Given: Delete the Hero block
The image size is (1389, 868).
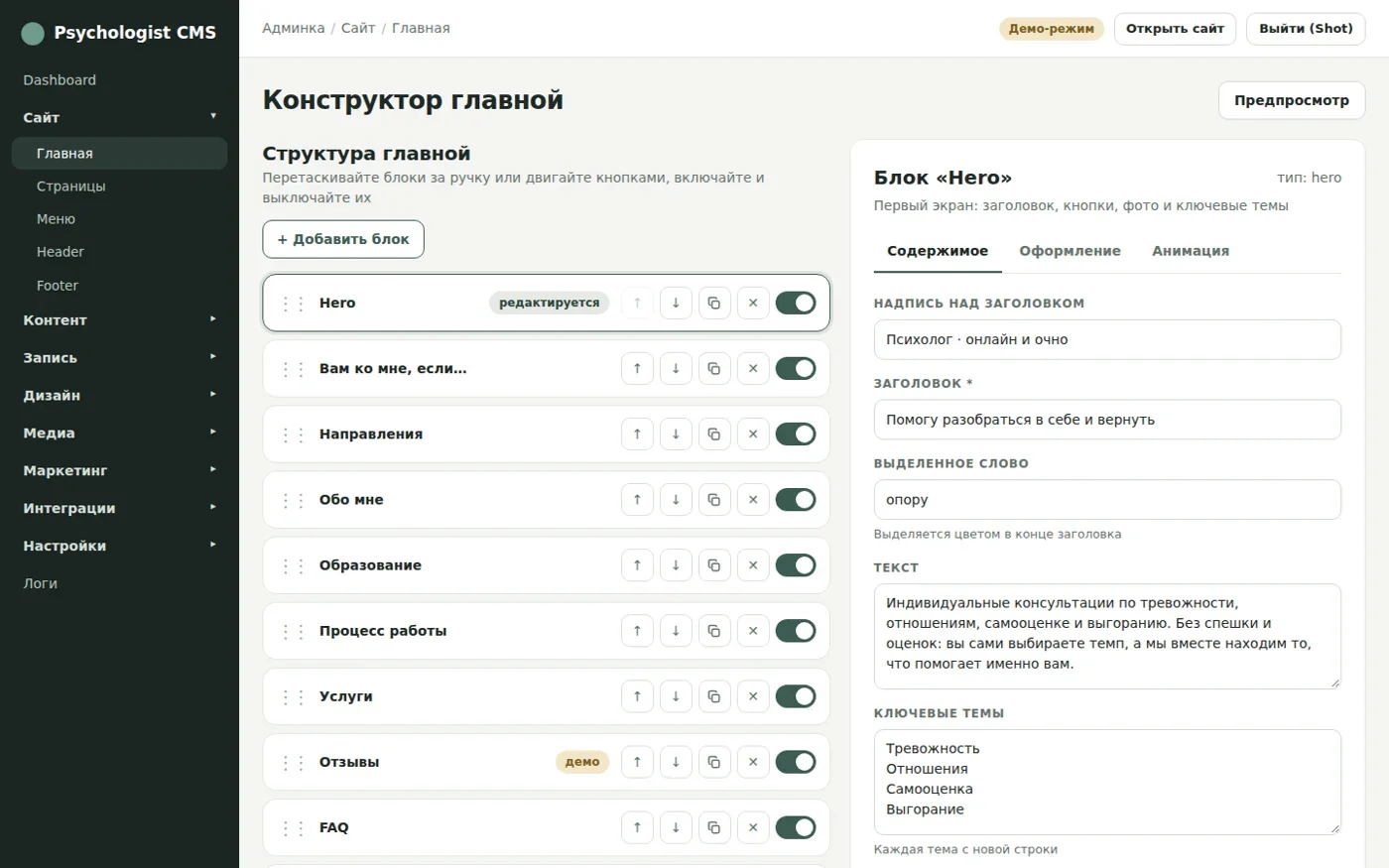Looking at the screenshot, I should [x=753, y=303].
